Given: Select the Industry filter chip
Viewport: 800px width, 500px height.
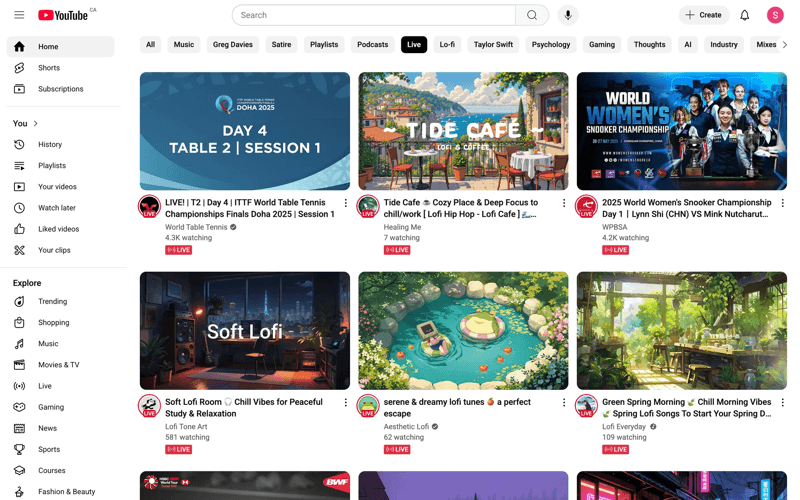Looking at the screenshot, I should pyautogui.click(x=724, y=45).
